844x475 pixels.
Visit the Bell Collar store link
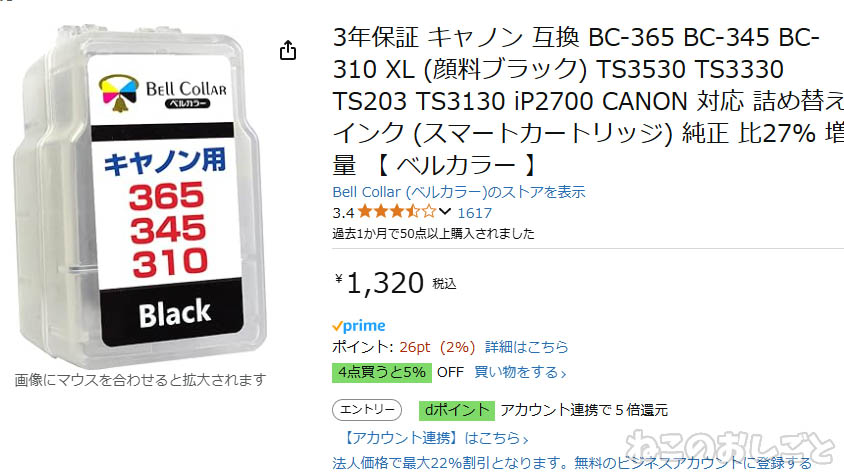click(459, 192)
